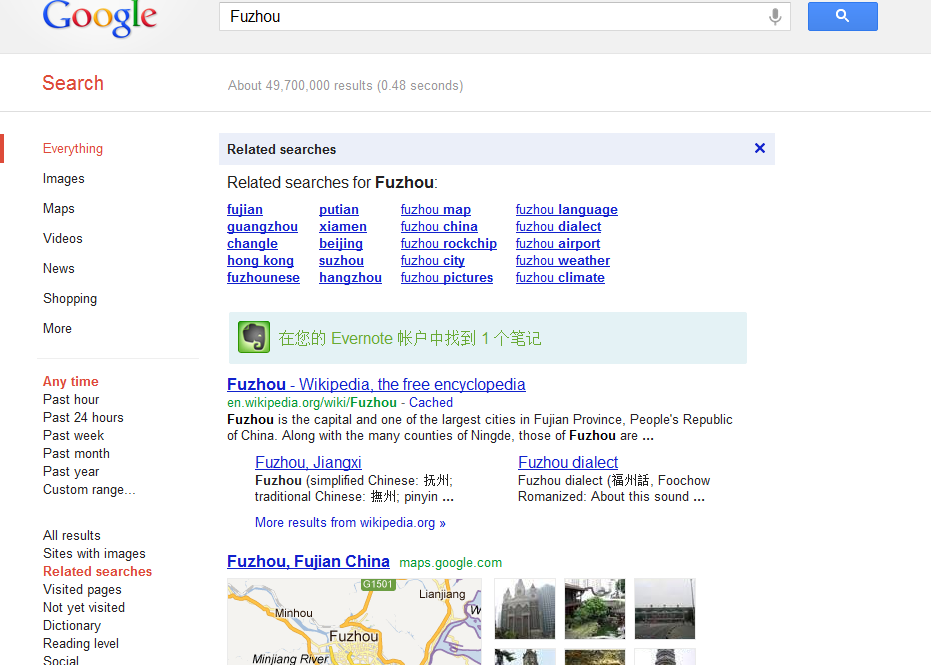Open related search hangzhou
This screenshot has width=931, height=665.
point(350,277)
